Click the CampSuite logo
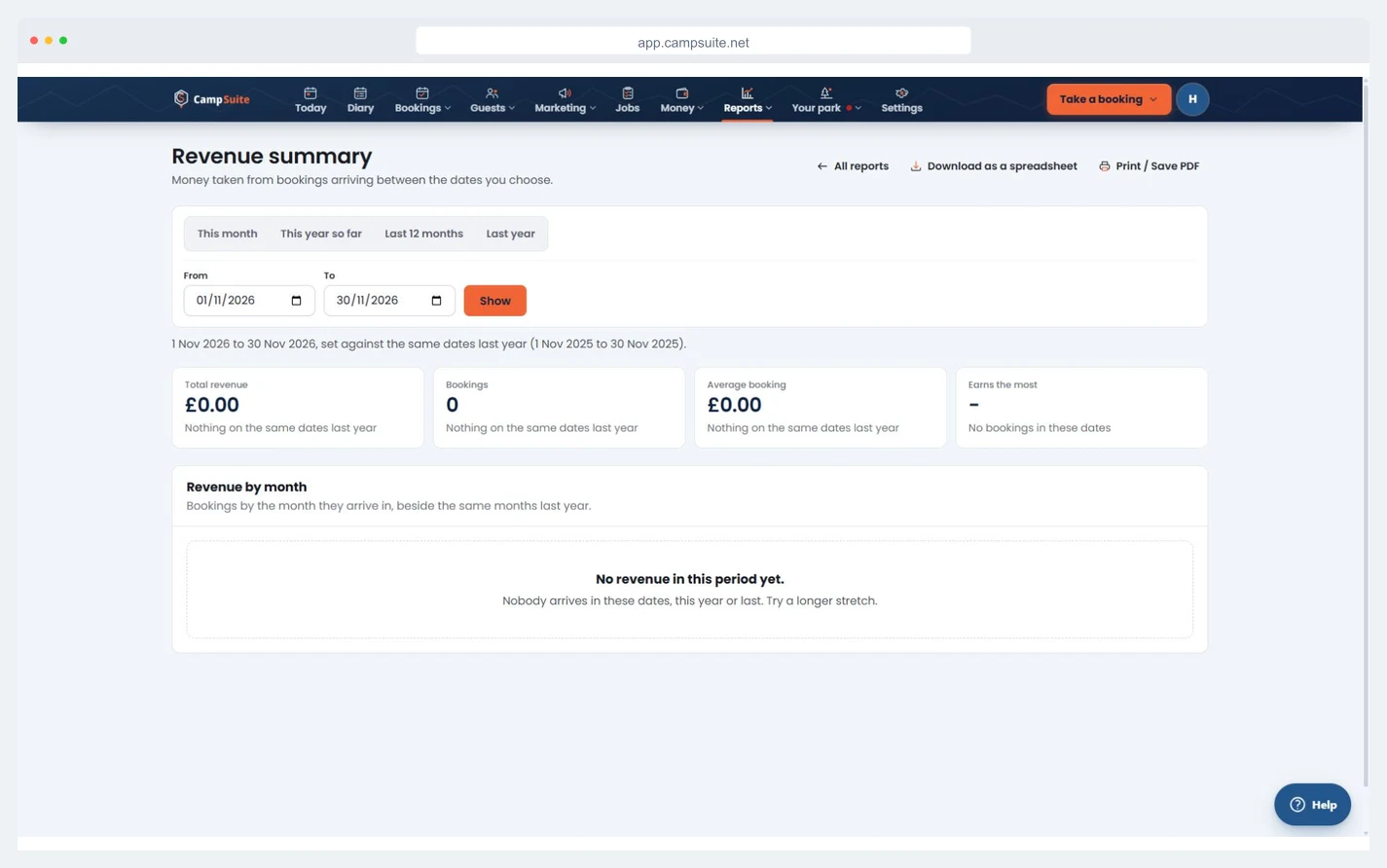This screenshot has width=1387, height=868. click(x=211, y=98)
